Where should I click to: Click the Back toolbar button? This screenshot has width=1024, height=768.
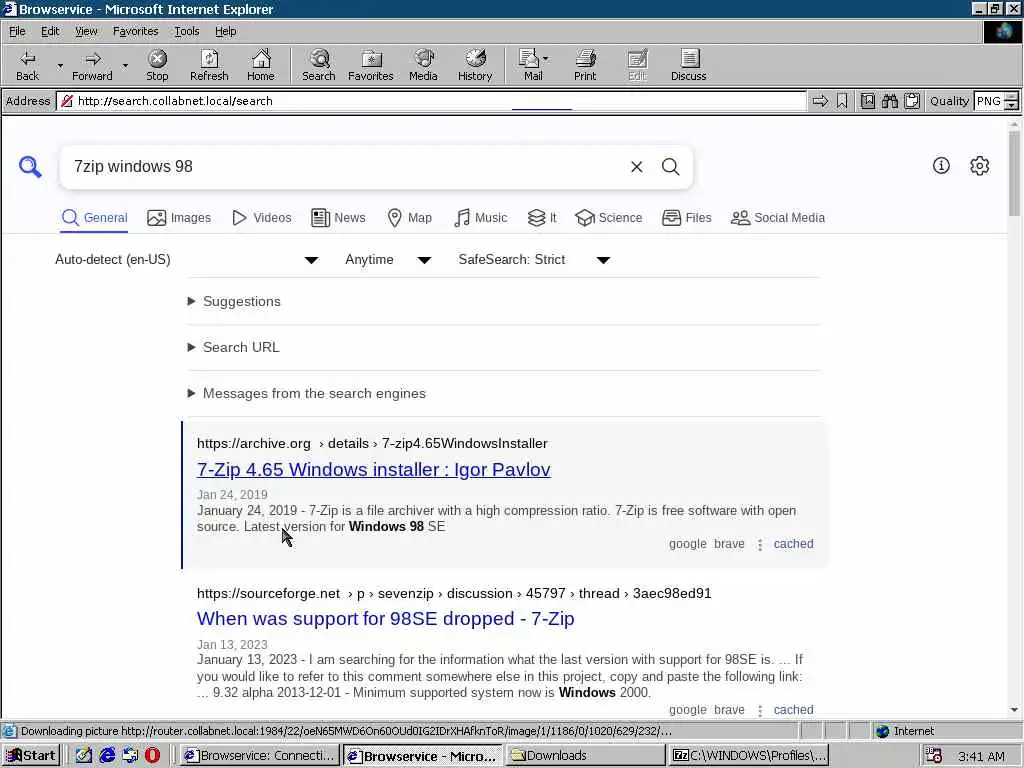(x=27, y=65)
